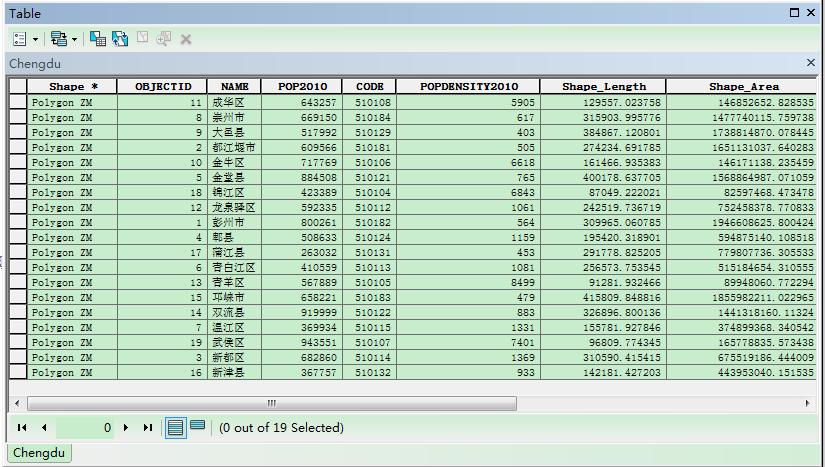Click the Shape_Length column header
This screenshot has width=825, height=467.
(x=603, y=86)
